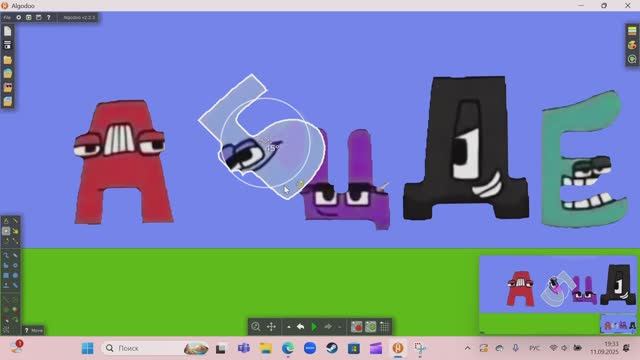This screenshot has width=640, height=360.
Task: Select the Plane tool
Action: [6, 285]
